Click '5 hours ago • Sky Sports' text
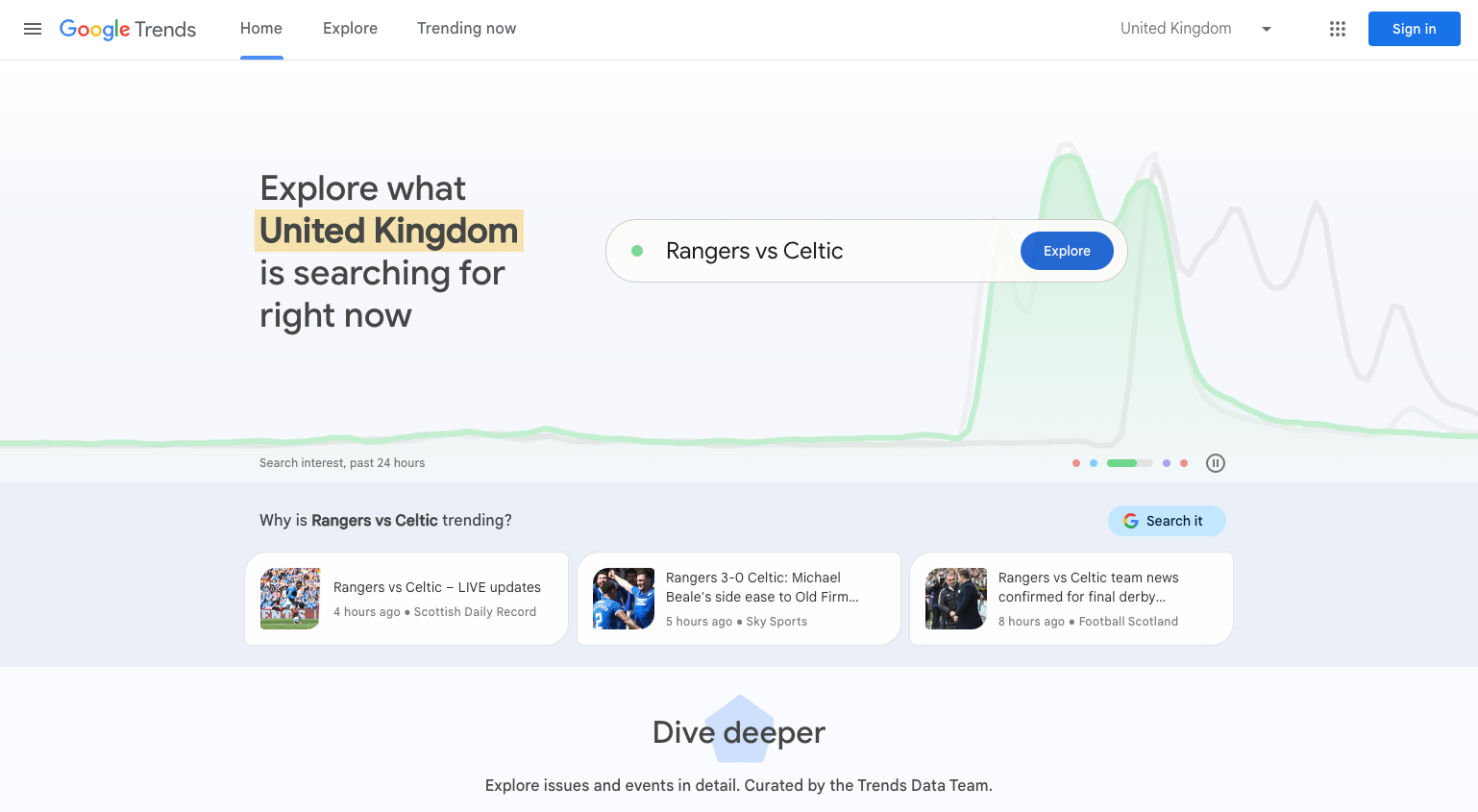1478x812 pixels. click(x=737, y=622)
